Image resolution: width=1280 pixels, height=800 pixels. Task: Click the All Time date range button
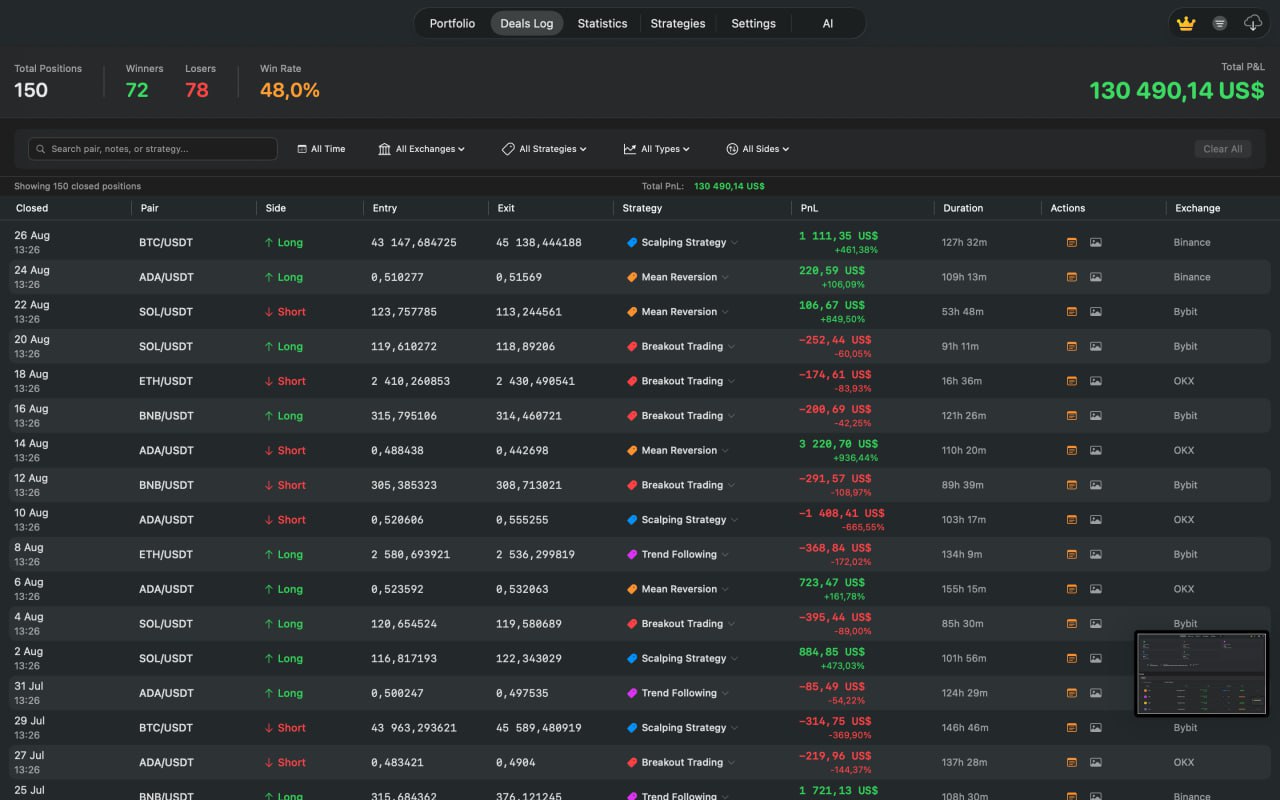pyautogui.click(x=321, y=149)
